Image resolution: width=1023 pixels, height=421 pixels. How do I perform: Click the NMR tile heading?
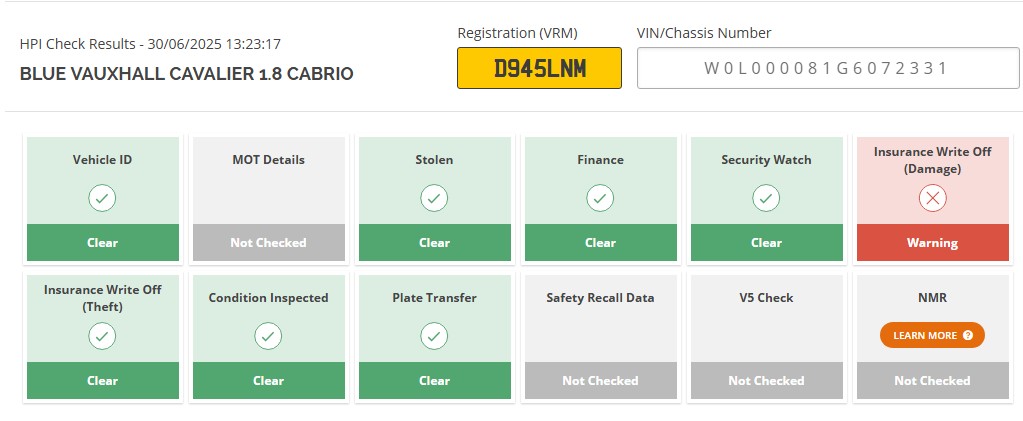point(932,298)
